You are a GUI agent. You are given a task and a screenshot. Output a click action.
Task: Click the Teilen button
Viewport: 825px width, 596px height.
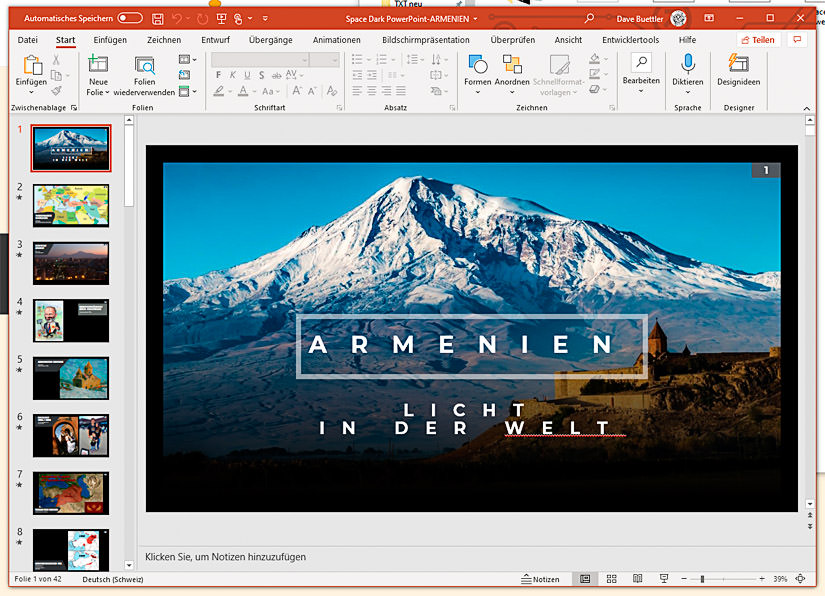click(758, 40)
